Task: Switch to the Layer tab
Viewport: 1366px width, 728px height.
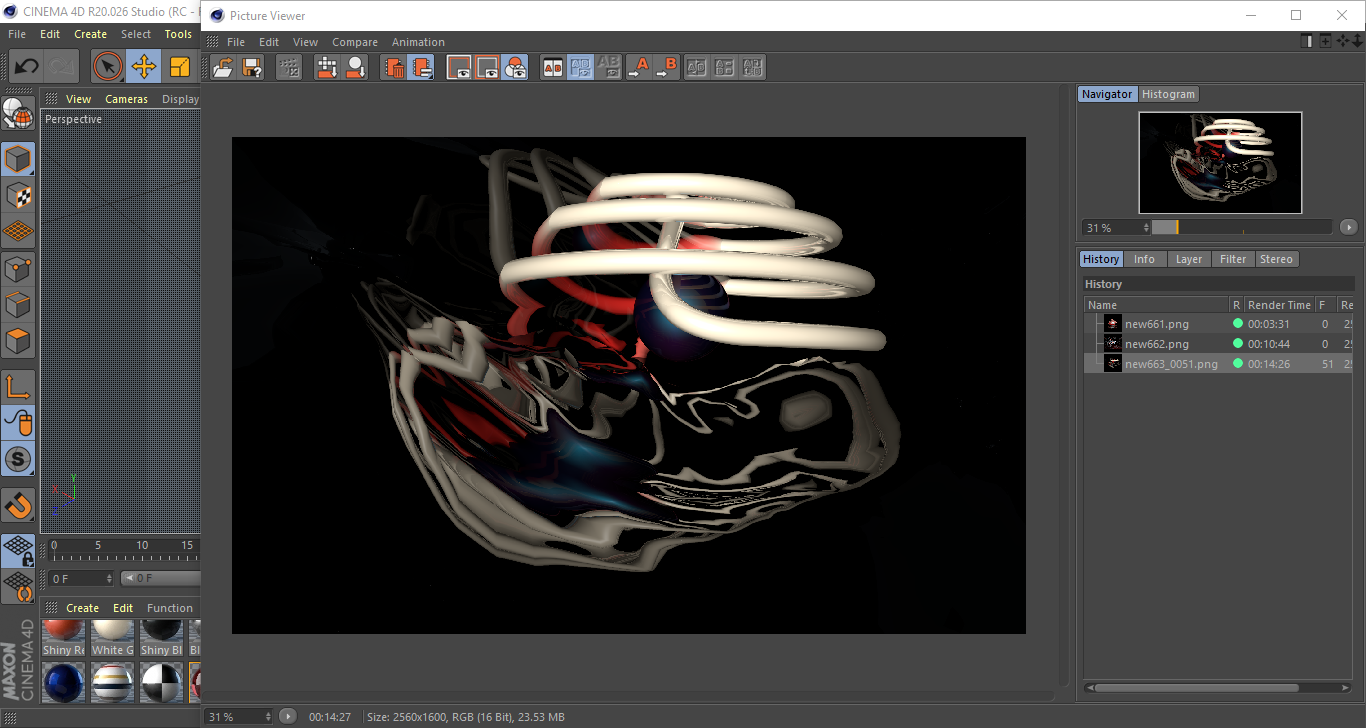Action: tap(1189, 259)
